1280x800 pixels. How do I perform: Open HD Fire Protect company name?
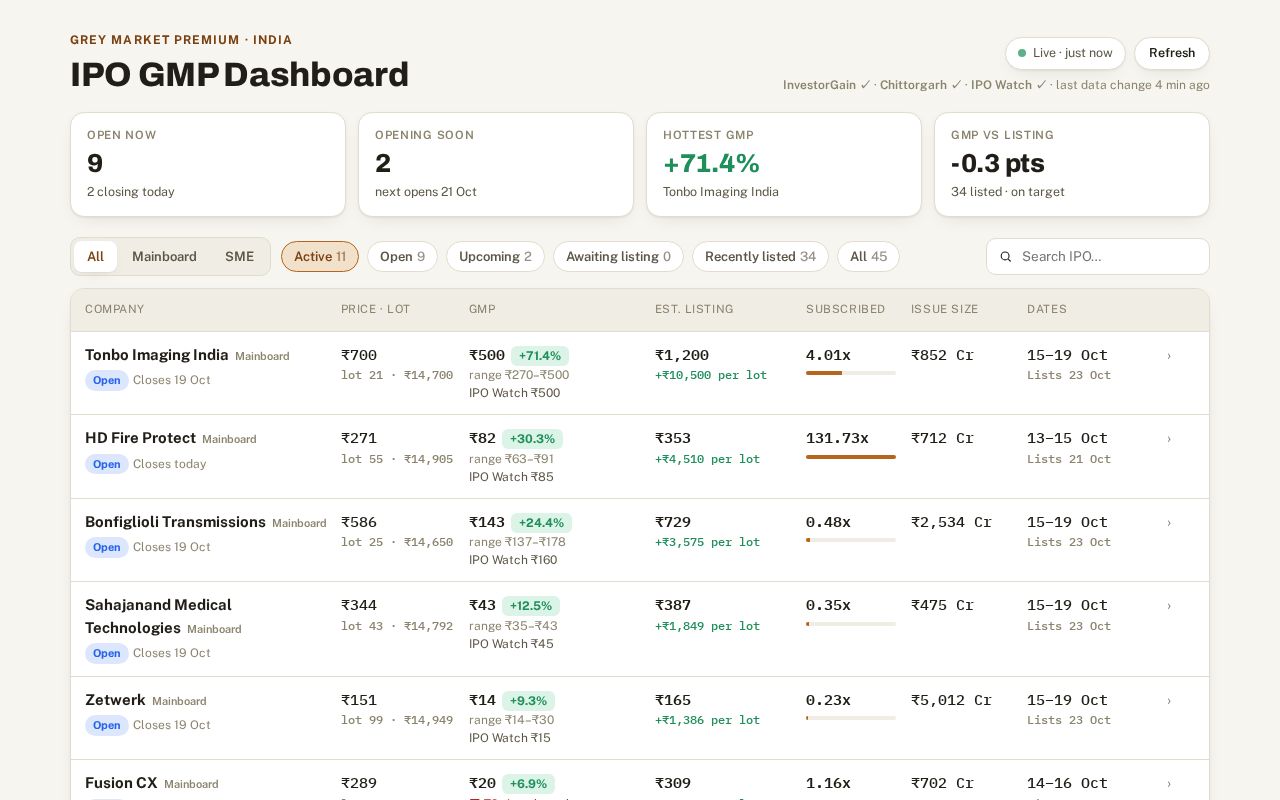coord(140,438)
